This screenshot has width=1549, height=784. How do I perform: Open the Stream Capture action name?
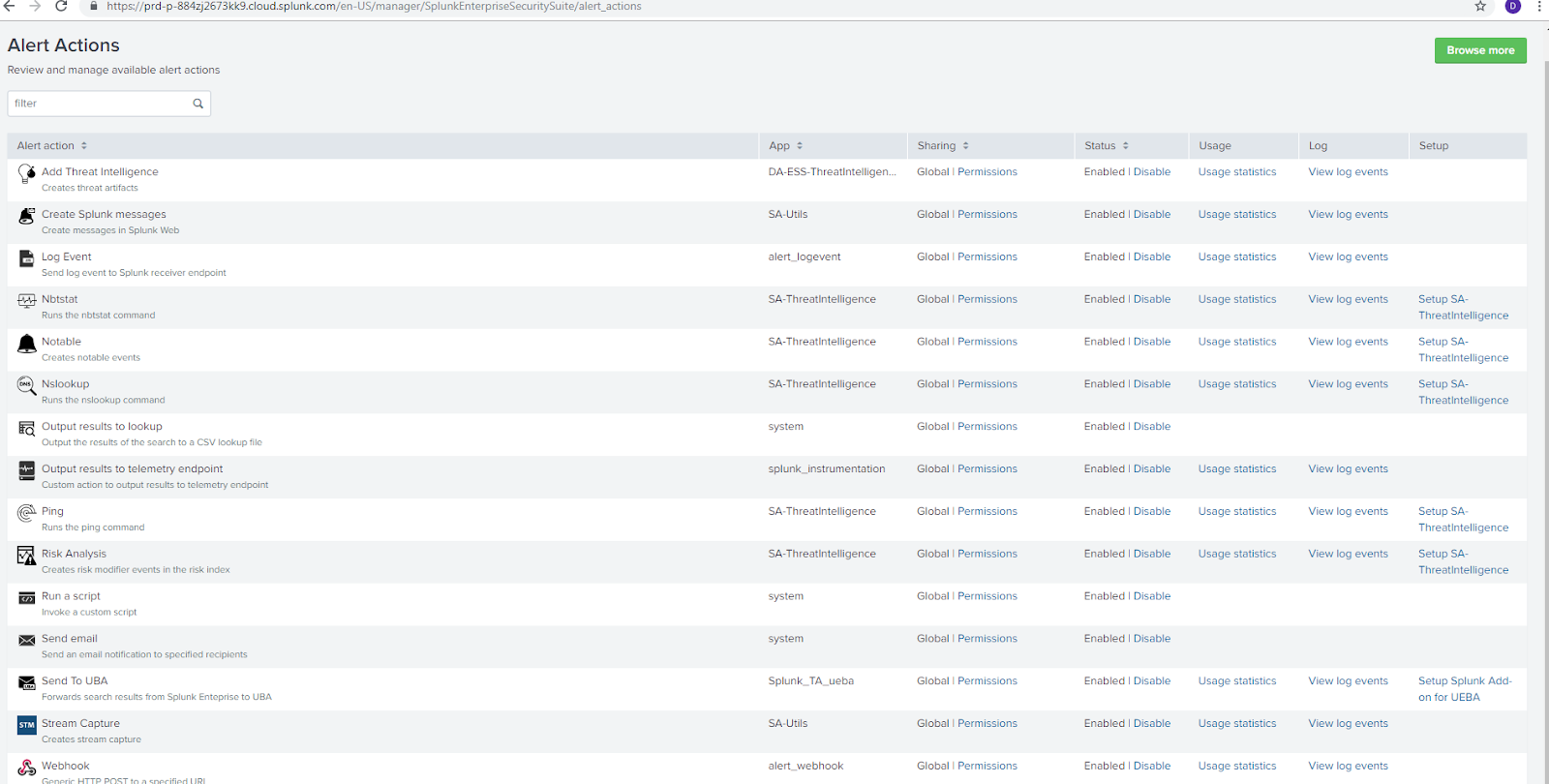click(x=80, y=724)
